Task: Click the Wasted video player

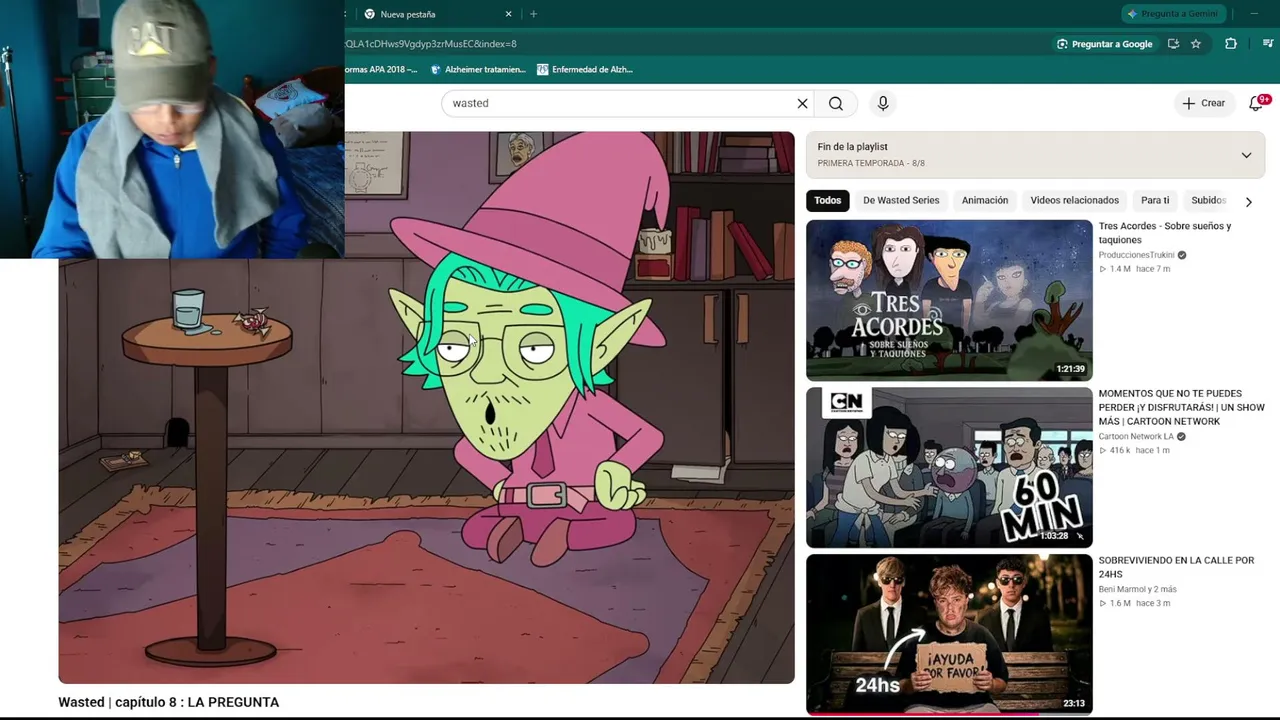Action: (426, 408)
